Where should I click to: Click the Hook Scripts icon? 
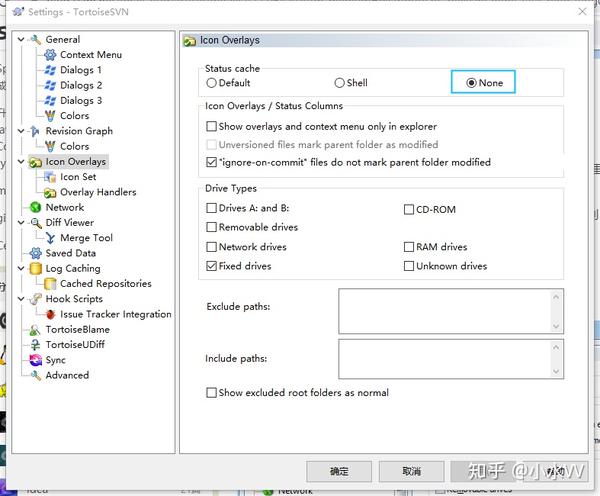coord(36,299)
